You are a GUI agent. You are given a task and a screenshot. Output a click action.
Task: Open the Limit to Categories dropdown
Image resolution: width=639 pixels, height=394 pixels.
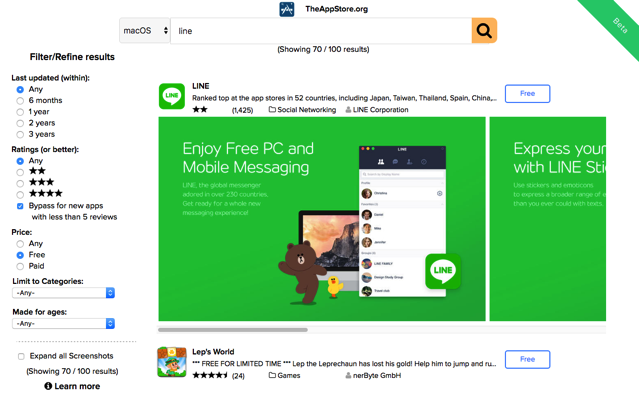pyautogui.click(x=64, y=293)
